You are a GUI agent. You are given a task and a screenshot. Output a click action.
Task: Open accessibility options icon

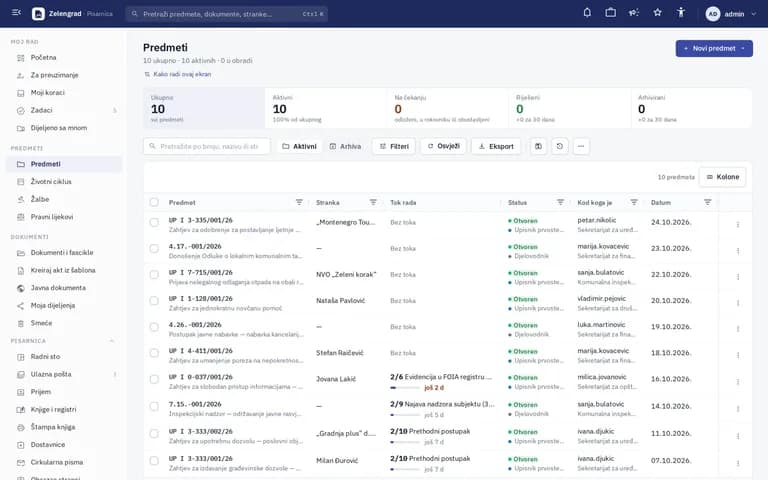point(681,13)
